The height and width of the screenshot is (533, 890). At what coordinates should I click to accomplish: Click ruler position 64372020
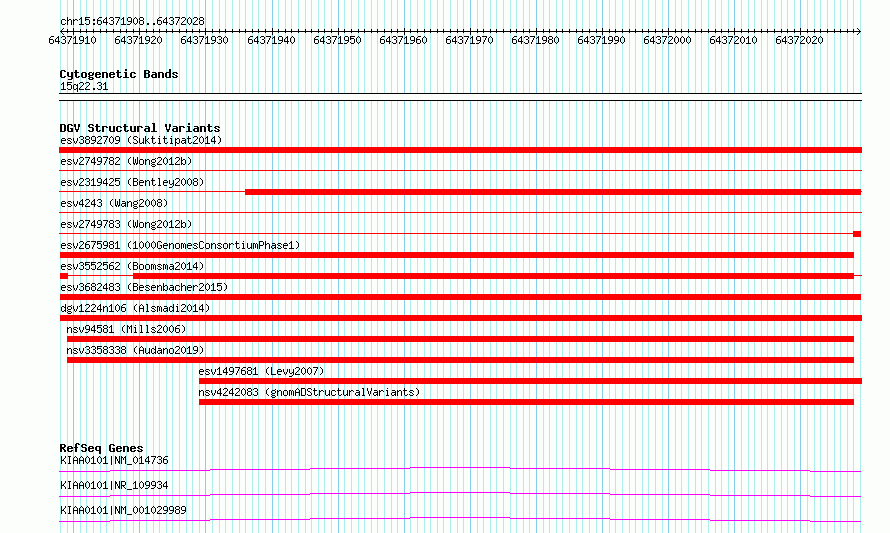tap(799, 40)
